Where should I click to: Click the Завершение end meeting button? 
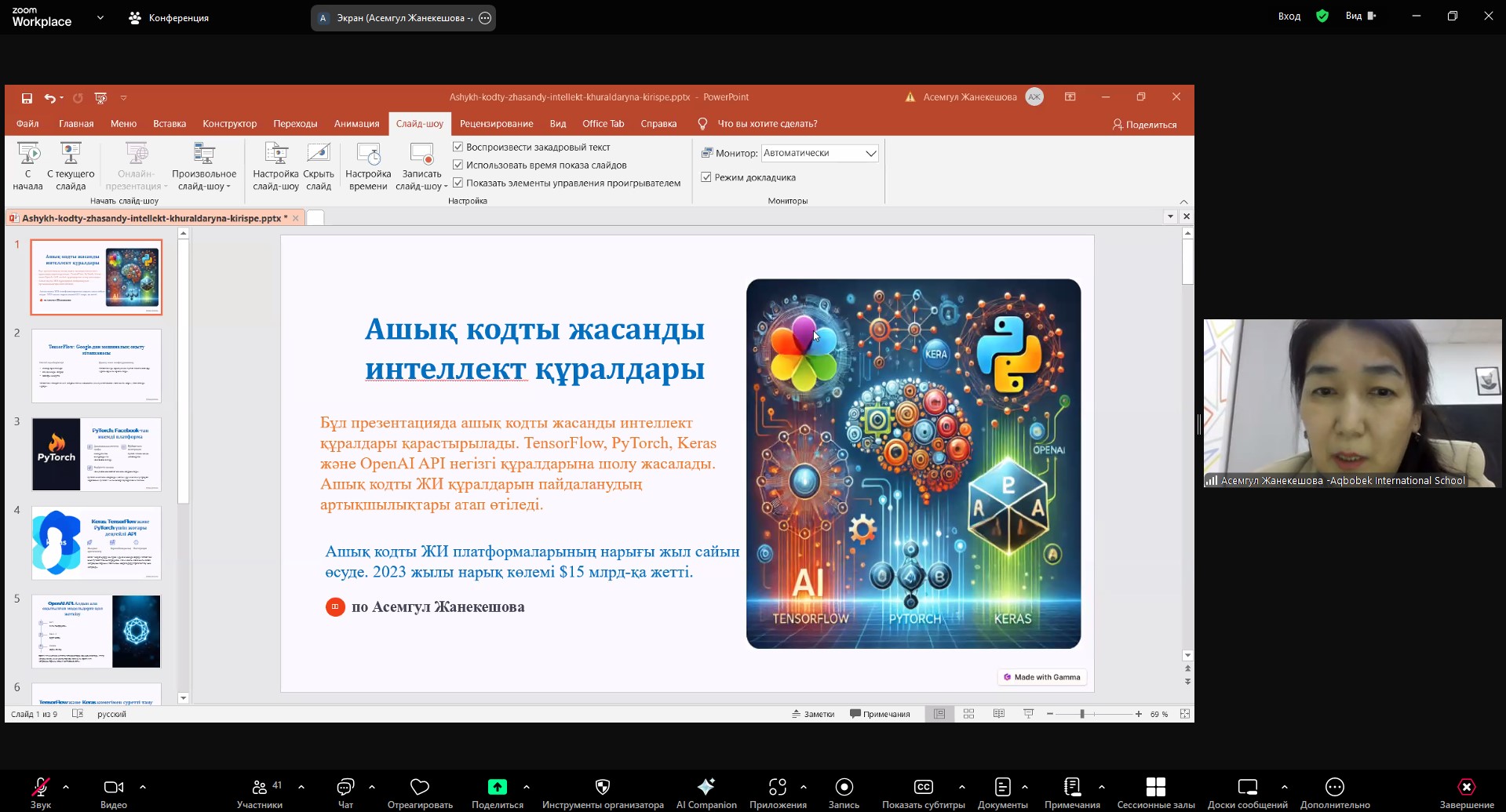tap(1466, 787)
